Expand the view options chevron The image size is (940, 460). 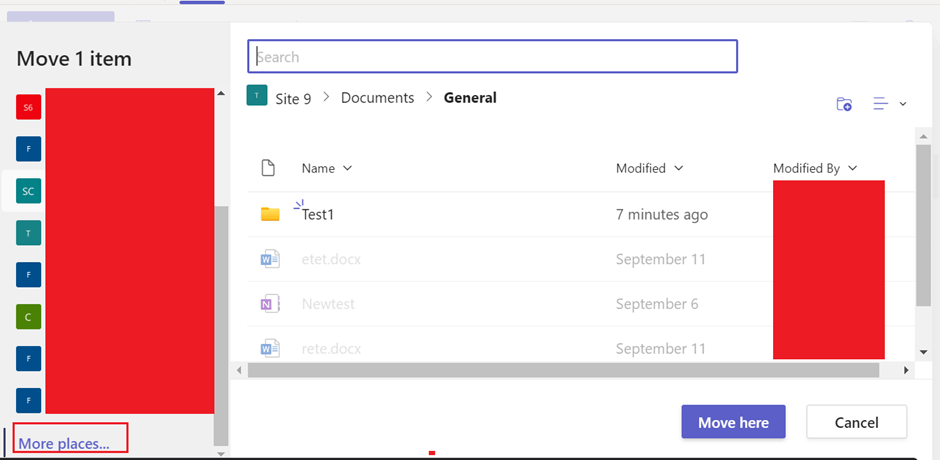tap(903, 104)
